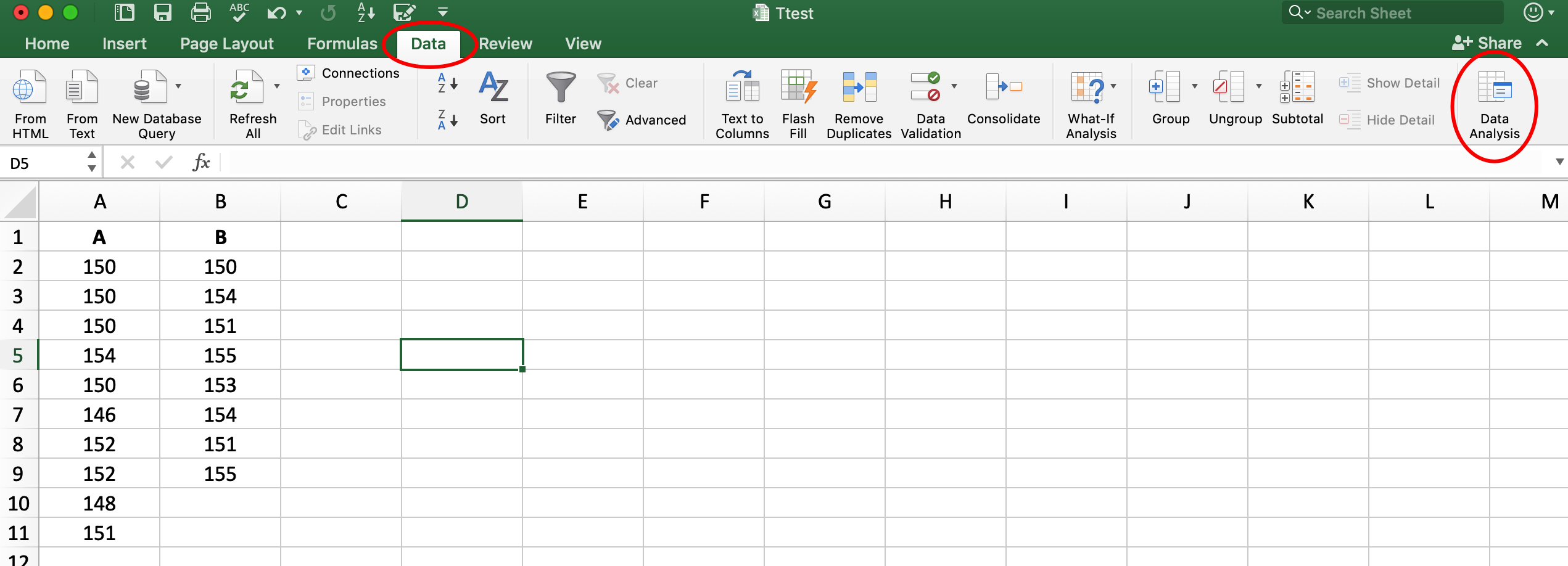Expand the formula bar
Screen dimensions: 1568x566
[x=1559, y=162]
